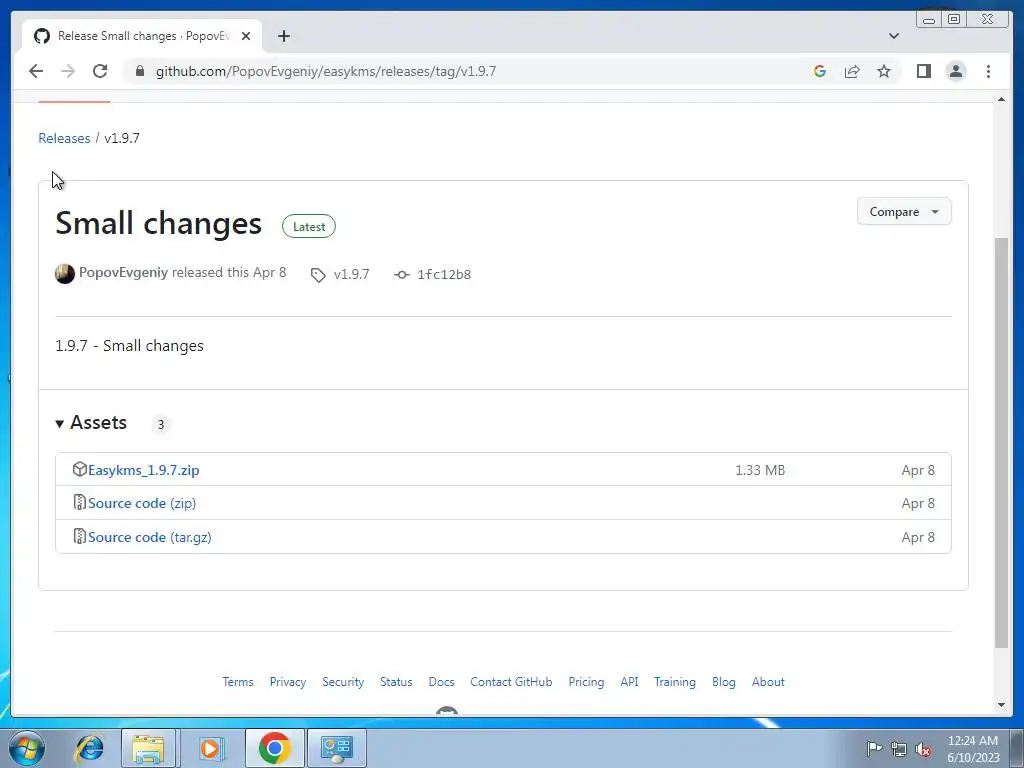Bookmark this tab with the star
The width and height of the screenshot is (1024, 768).
[x=884, y=71]
